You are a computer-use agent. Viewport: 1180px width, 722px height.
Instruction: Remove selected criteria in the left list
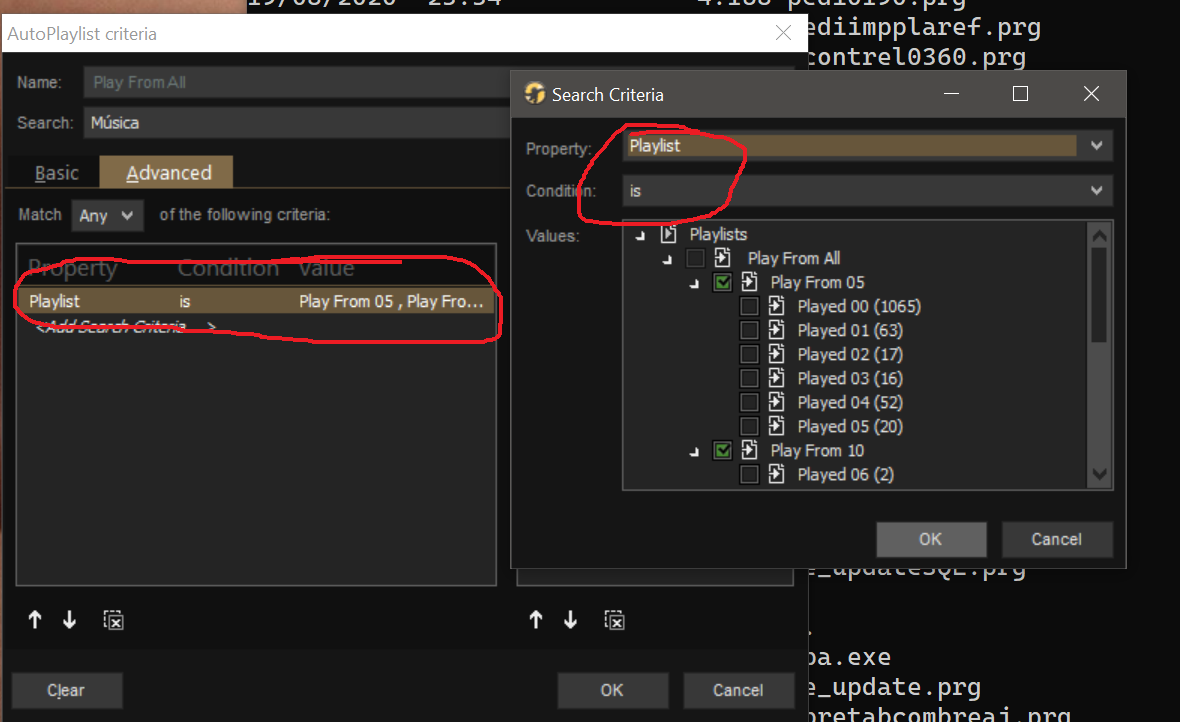[x=113, y=620]
